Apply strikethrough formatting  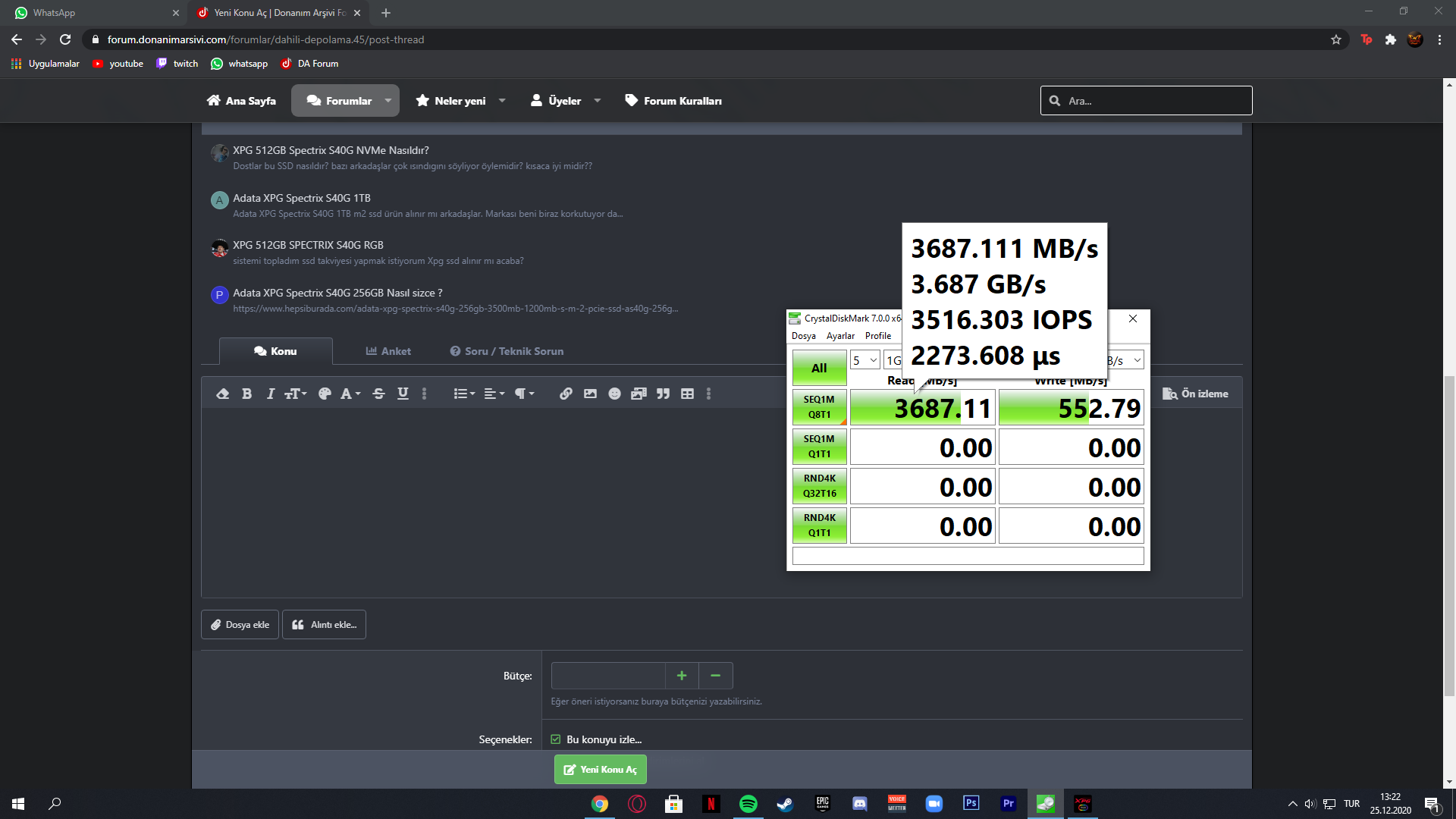[x=378, y=394]
